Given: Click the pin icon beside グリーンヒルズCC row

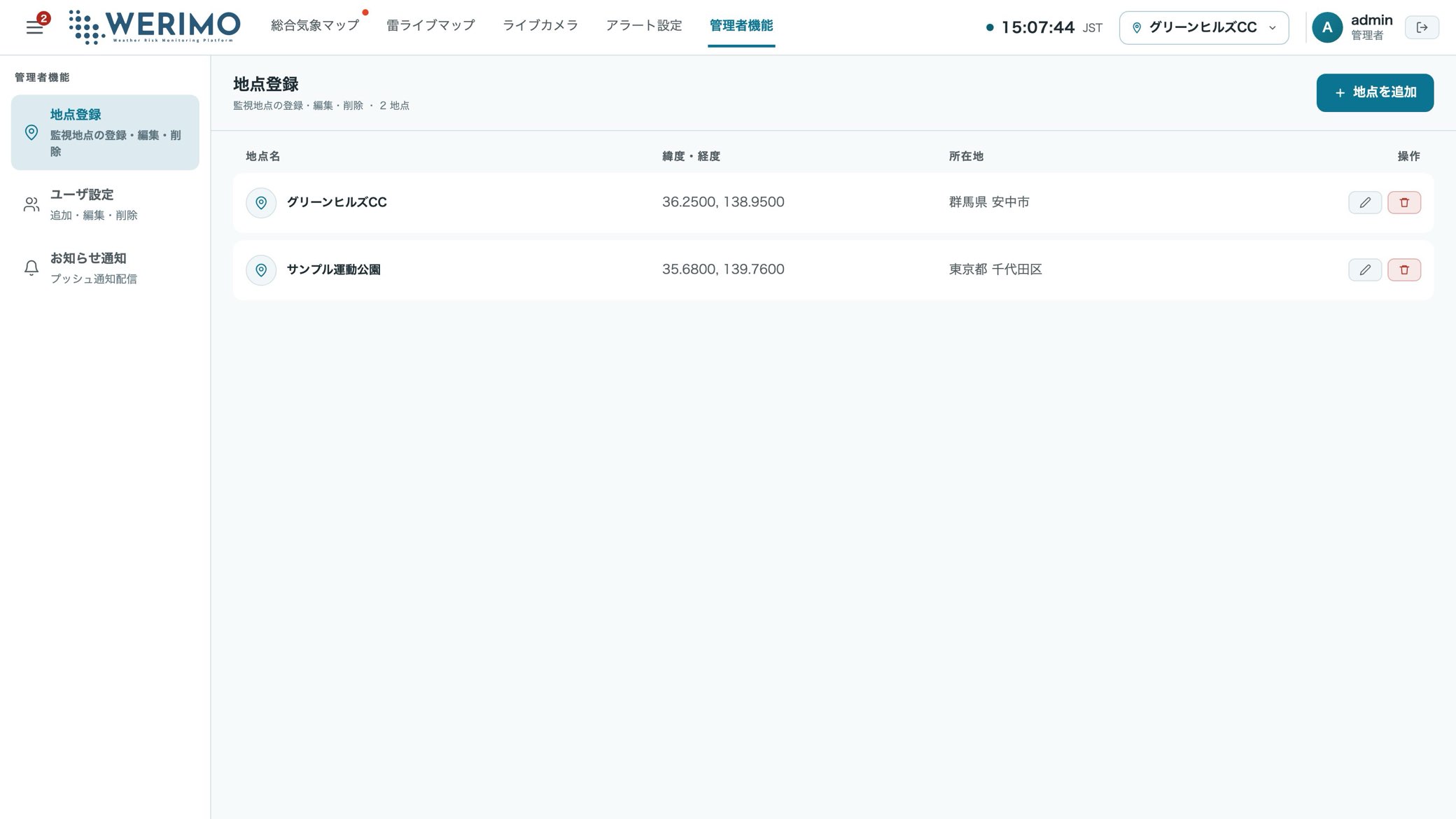Looking at the screenshot, I should pos(261,202).
